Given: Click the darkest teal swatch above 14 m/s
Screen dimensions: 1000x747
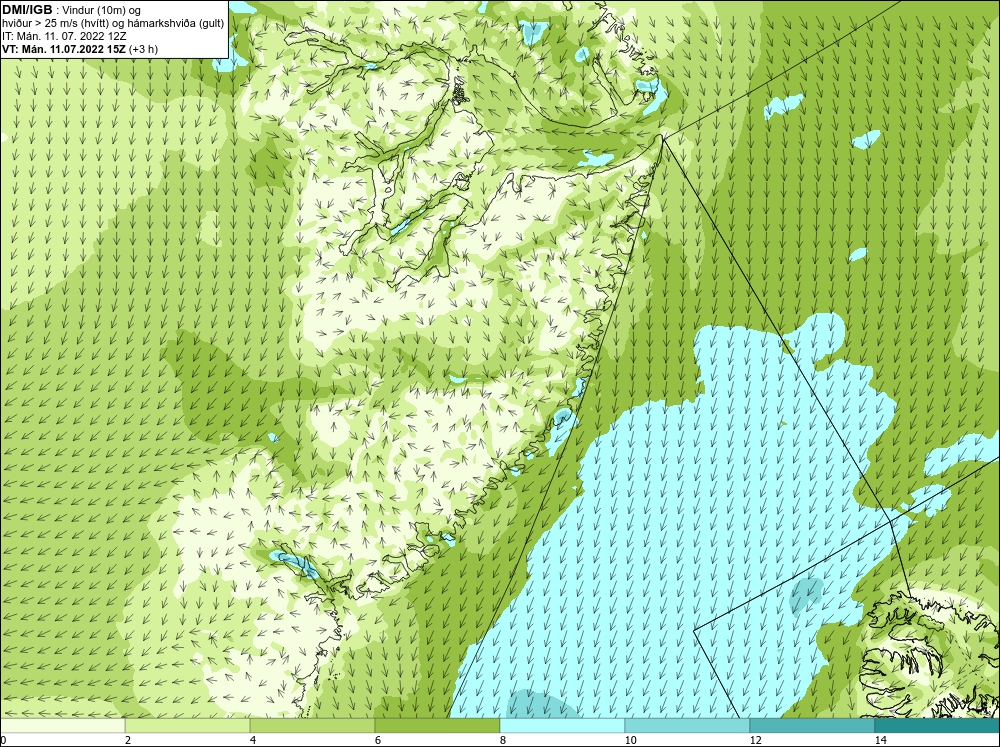Looking at the screenshot, I should click(x=938, y=725).
